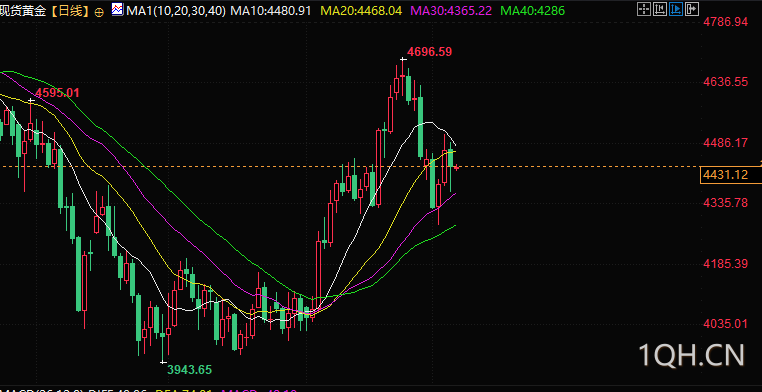762x392 pixels.
Task: Click the orange crosshair circle icon
Action: click(x=99, y=11)
